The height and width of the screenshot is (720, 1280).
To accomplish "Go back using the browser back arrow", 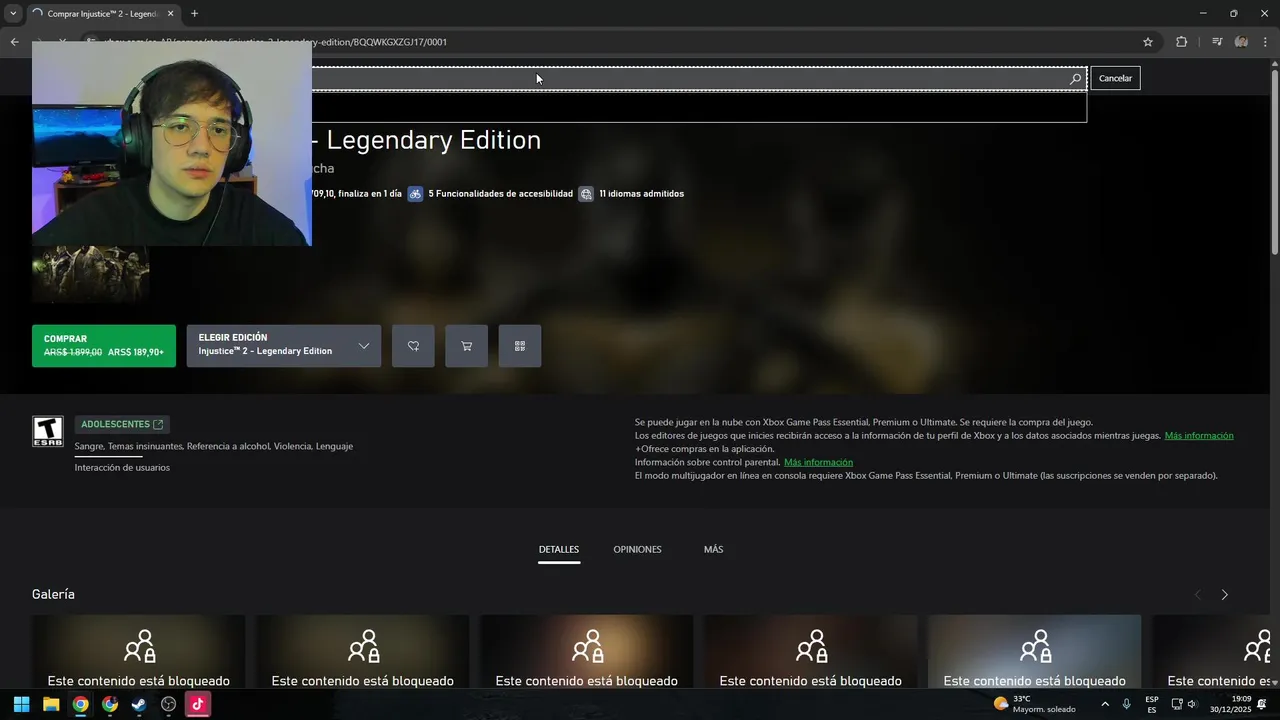I will click(14, 42).
